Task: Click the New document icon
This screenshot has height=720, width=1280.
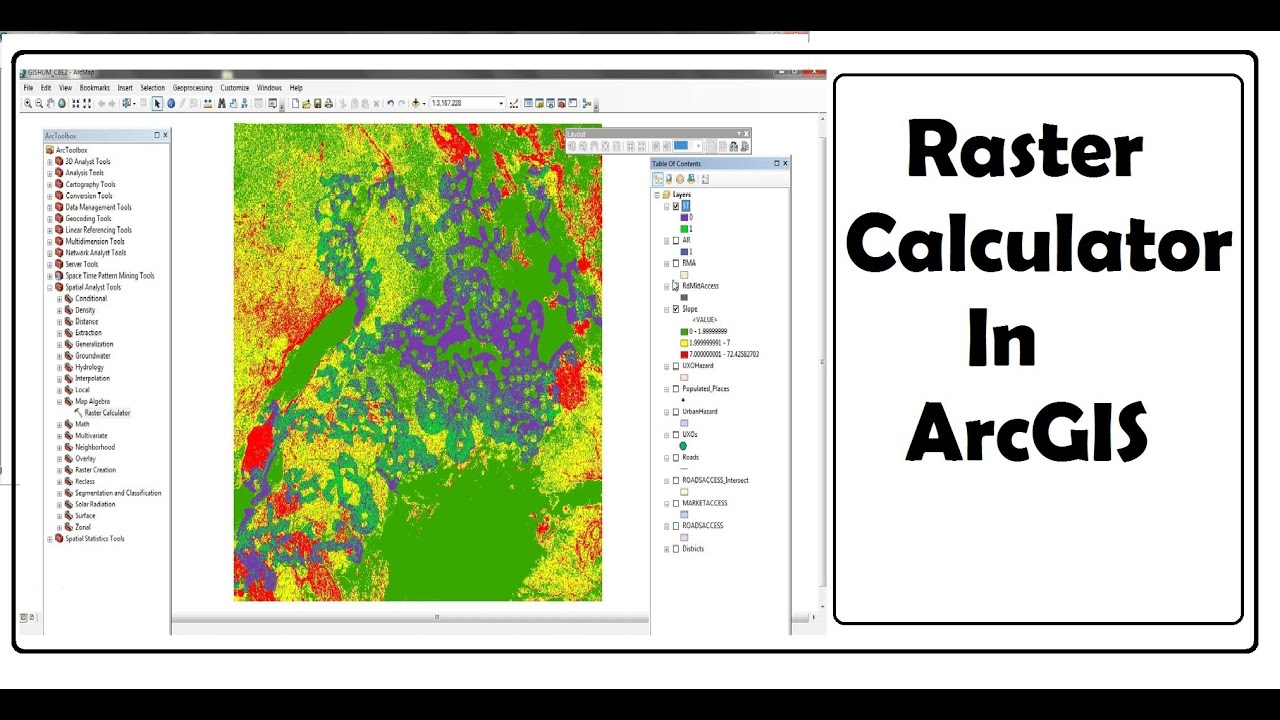Action: pos(295,103)
